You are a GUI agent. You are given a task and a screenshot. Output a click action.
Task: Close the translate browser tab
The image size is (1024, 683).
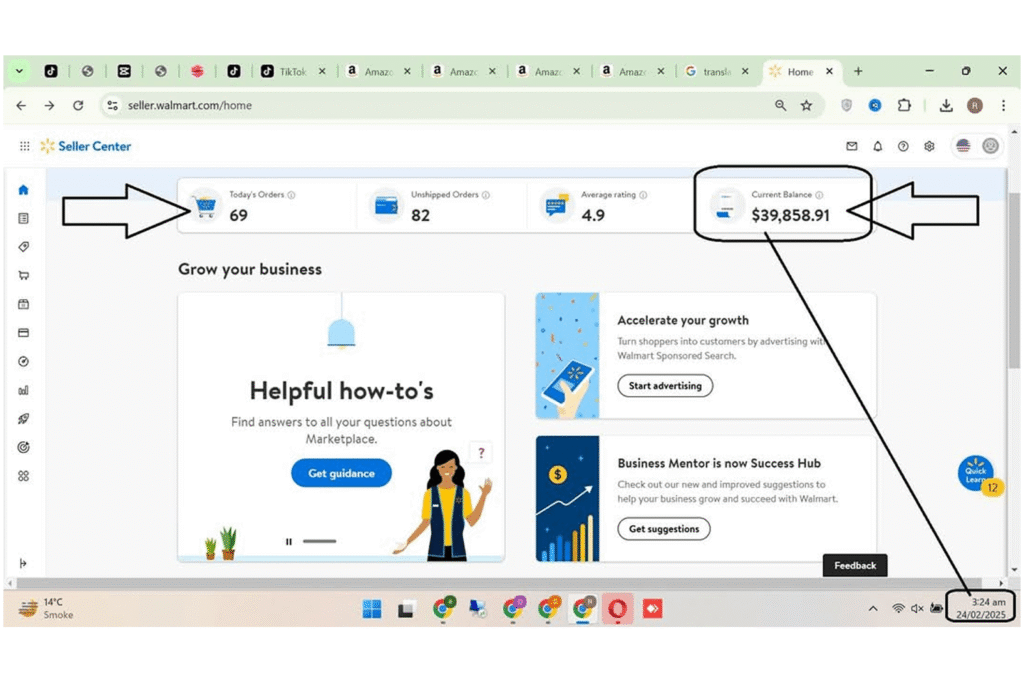tap(745, 72)
